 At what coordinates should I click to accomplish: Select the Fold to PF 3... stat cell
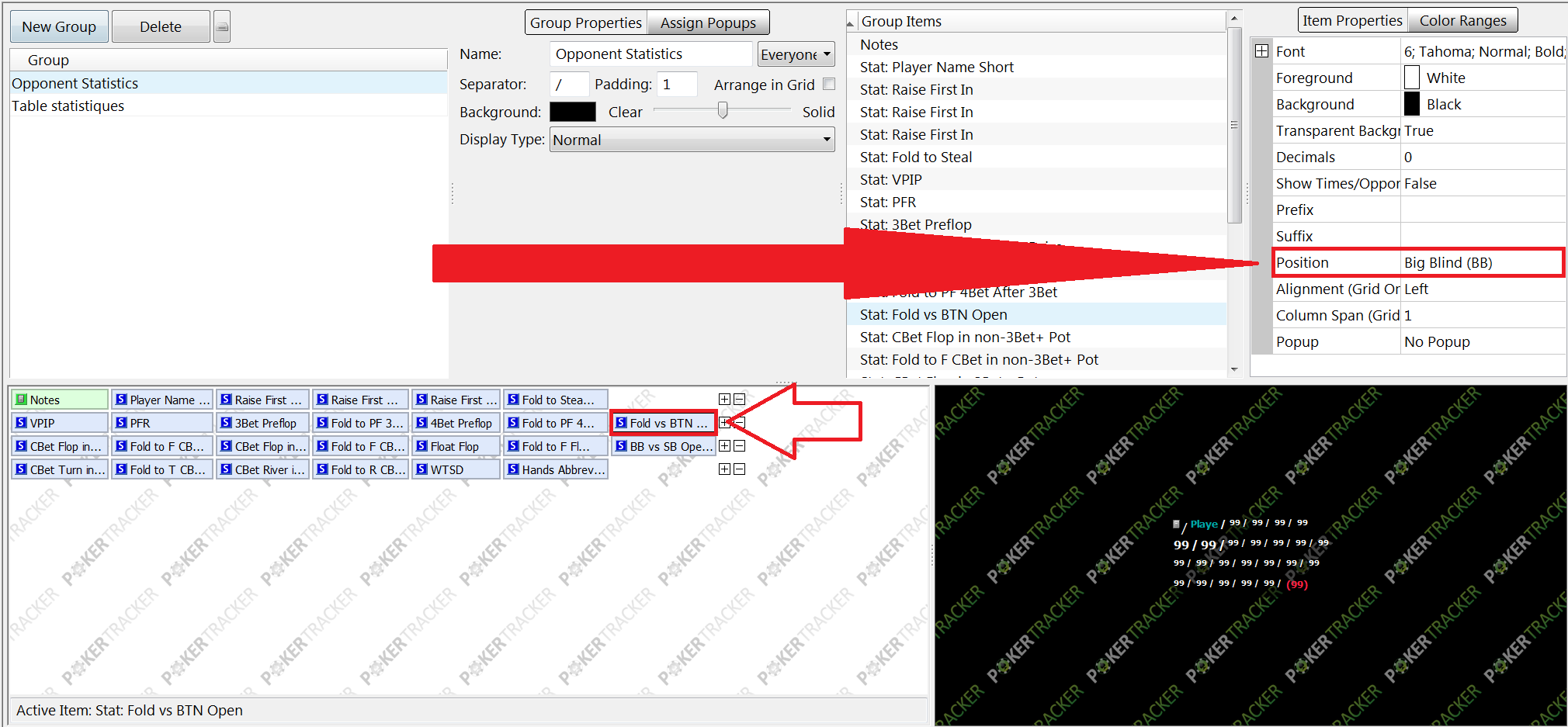click(x=360, y=423)
